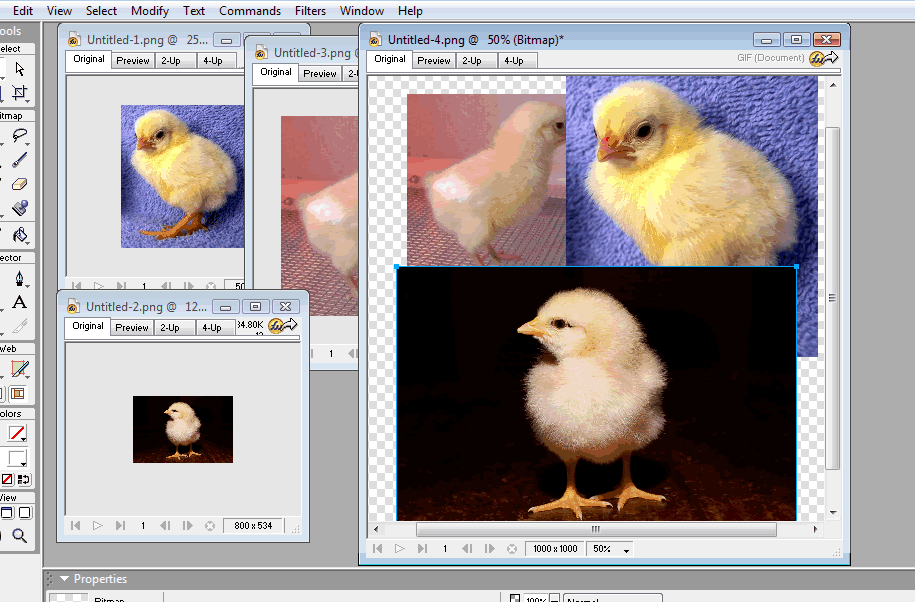The image size is (915, 602).
Task: Open the 2-Up tab in Untitled-1 window
Action: pyautogui.click(x=169, y=60)
